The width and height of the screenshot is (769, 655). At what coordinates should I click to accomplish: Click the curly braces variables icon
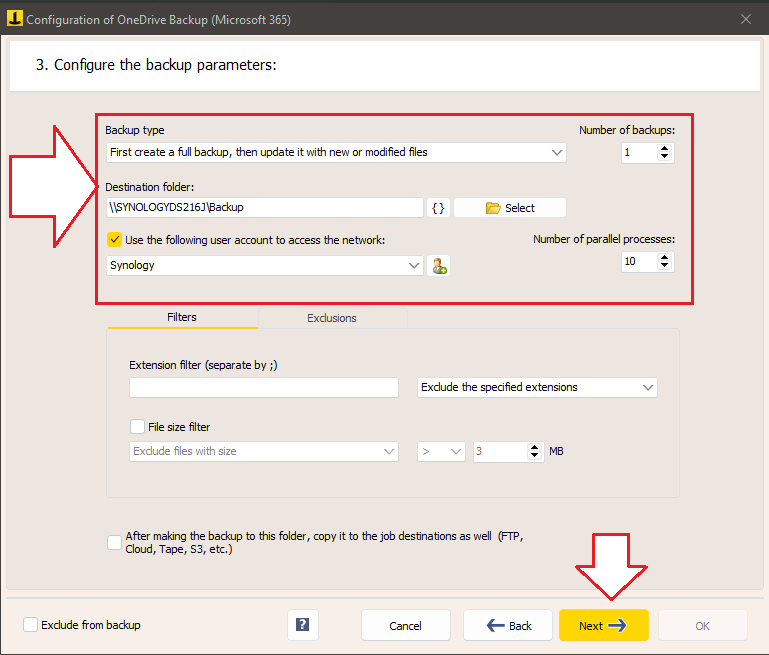438,208
